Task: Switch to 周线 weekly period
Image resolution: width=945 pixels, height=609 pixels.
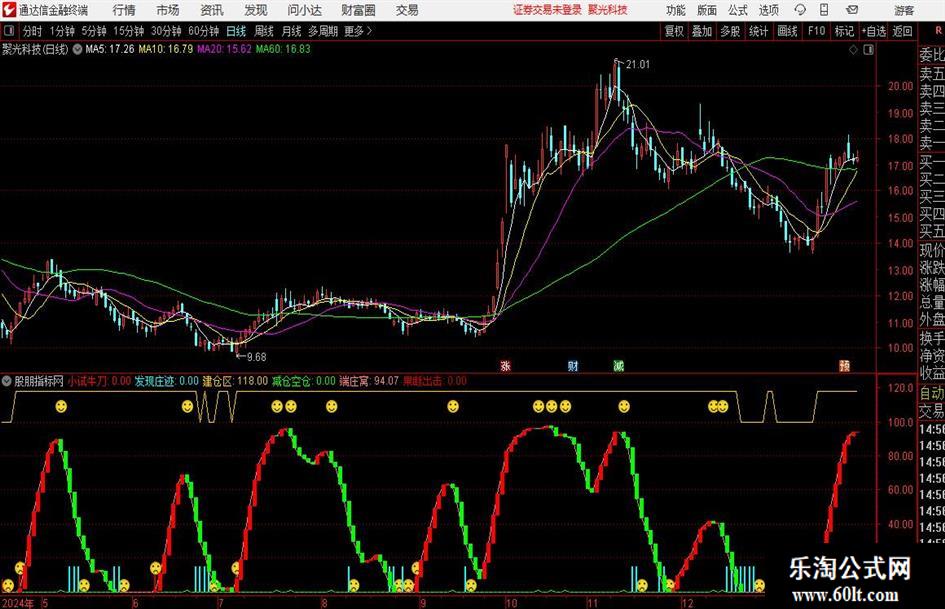Action: point(263,31)
